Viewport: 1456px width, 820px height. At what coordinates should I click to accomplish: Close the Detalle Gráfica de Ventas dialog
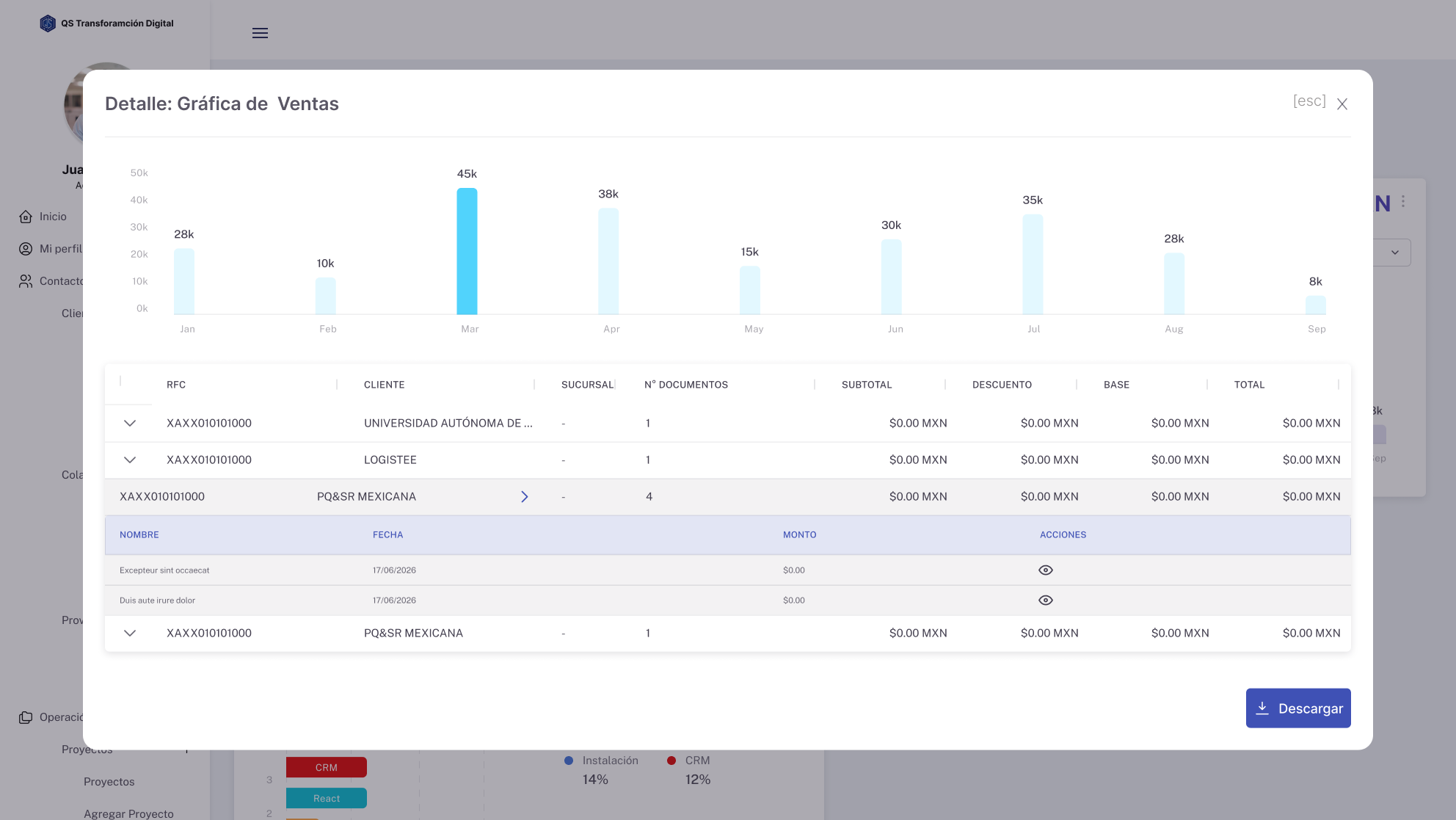(x=1342, y=104)
